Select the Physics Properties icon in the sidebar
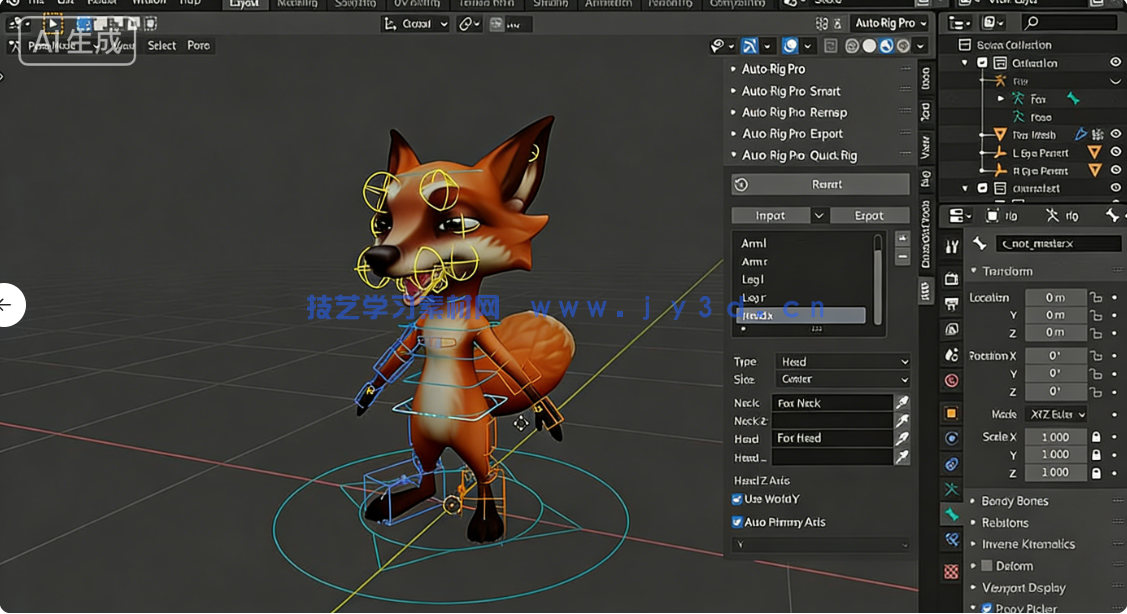This screenshot has width=1127, height=614. (x=951, y=437)
